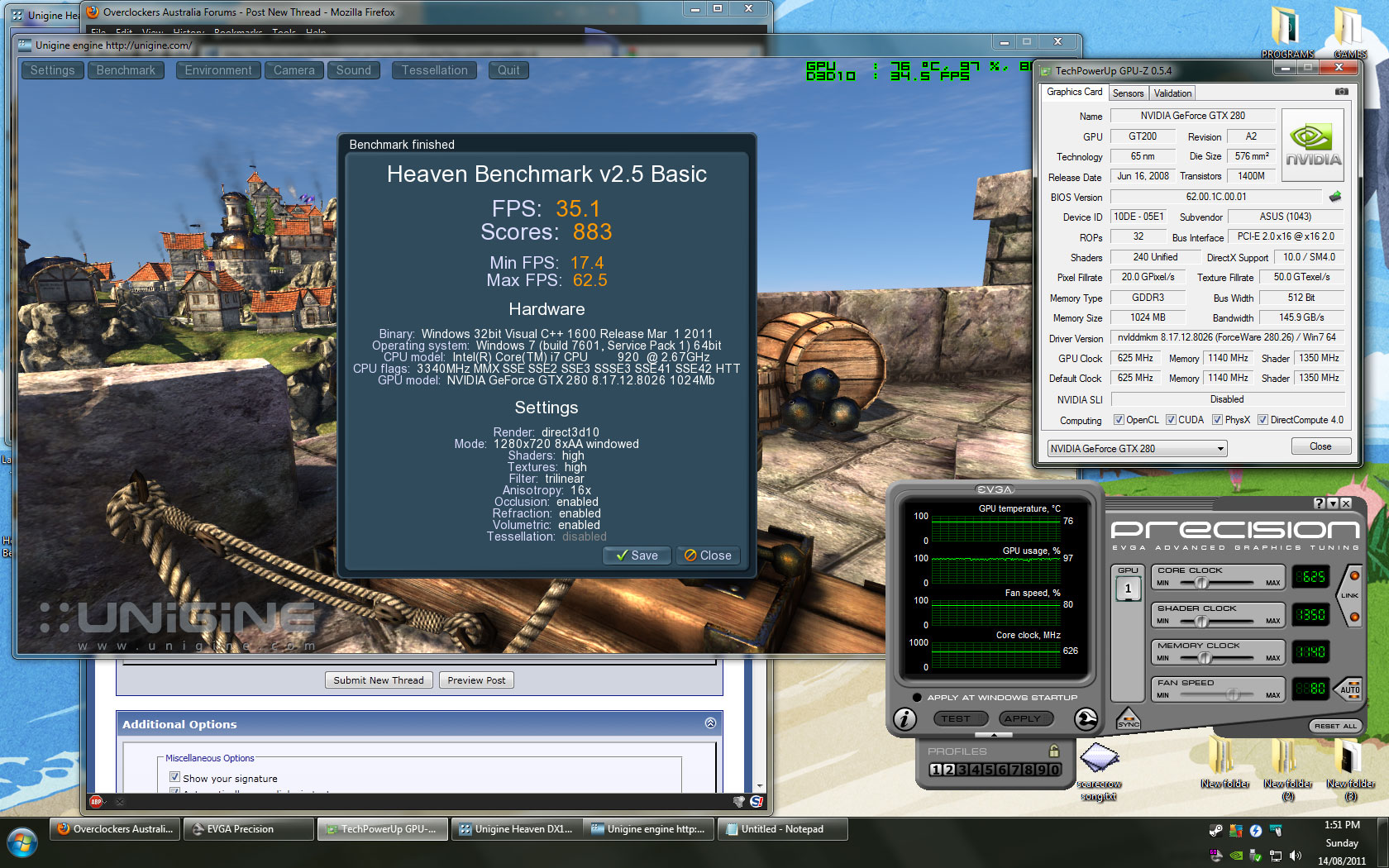The image size is (1389, 868).
Task: Click the profiles padlock icon
Action: tap(1053, 751)
